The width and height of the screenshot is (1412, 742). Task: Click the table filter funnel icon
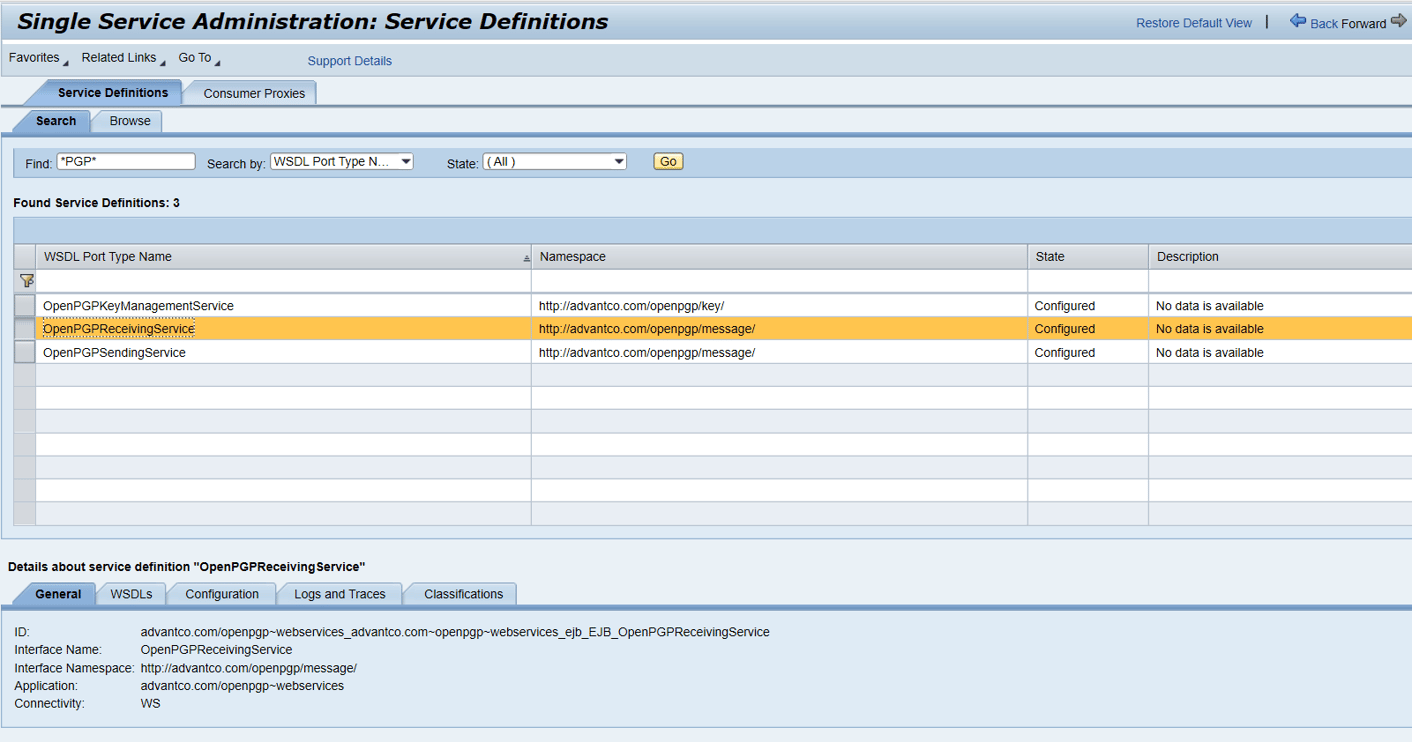[26, 281]
